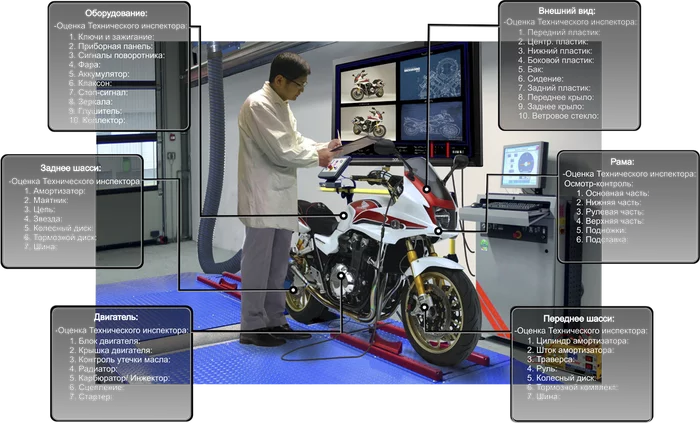Screen dimensions: 700x423
Task: Click "2. Маятник:" item
Action: (x=46, y=200)
